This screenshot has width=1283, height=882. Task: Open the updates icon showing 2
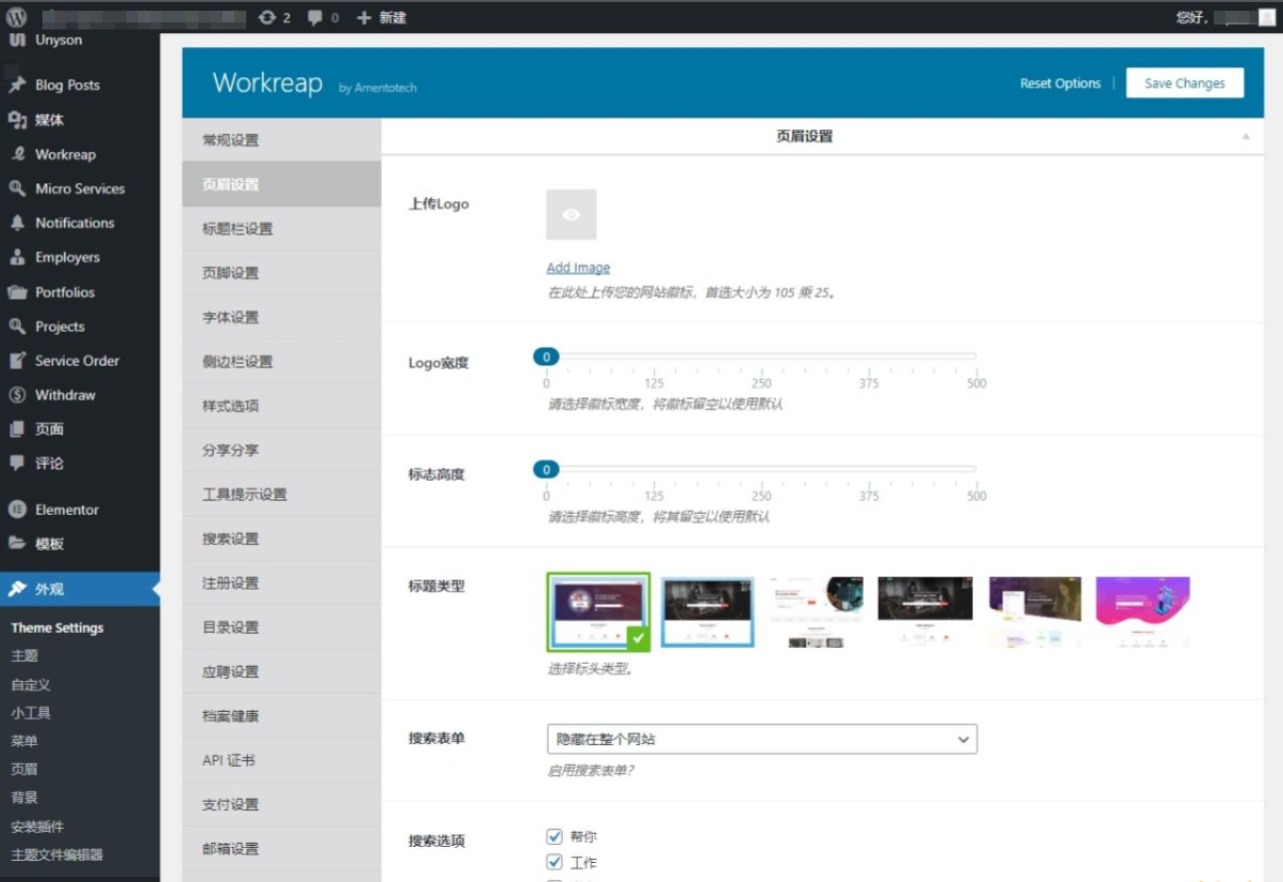tap(267, 18)
